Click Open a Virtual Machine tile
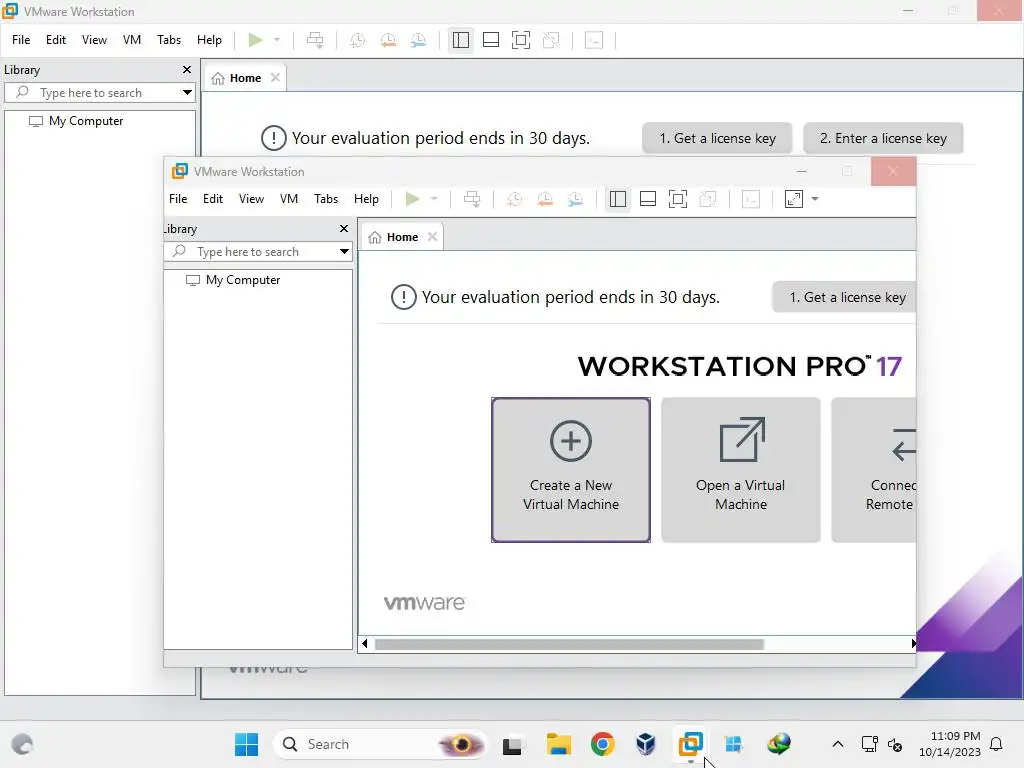The height and width of the screenshot is (768, 1024). [x=741, y=470]
